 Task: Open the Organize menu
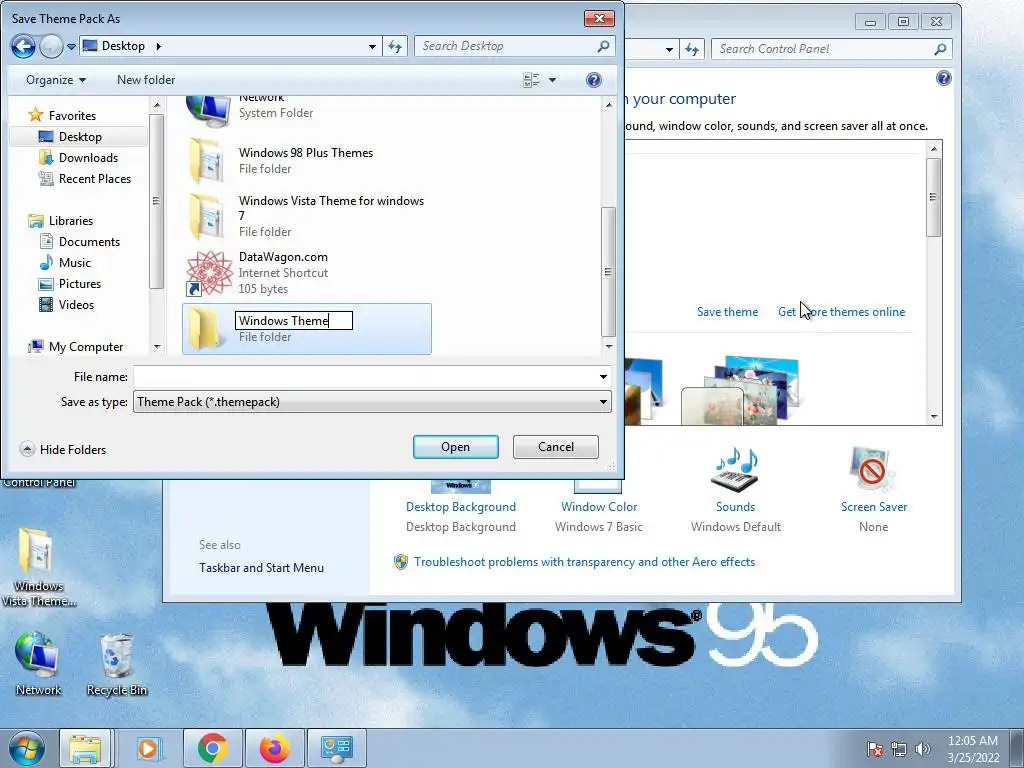(x=56, y=80)
